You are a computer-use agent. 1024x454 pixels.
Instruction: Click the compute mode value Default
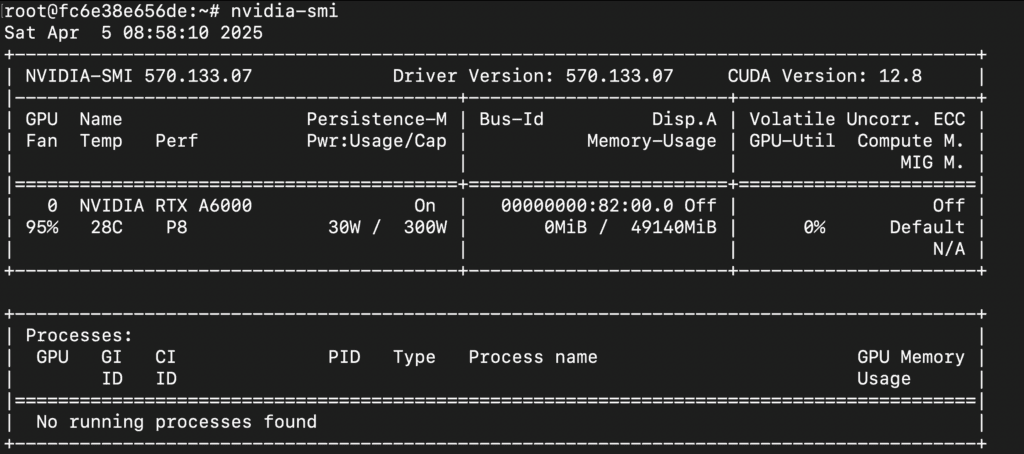coord(927,227)
